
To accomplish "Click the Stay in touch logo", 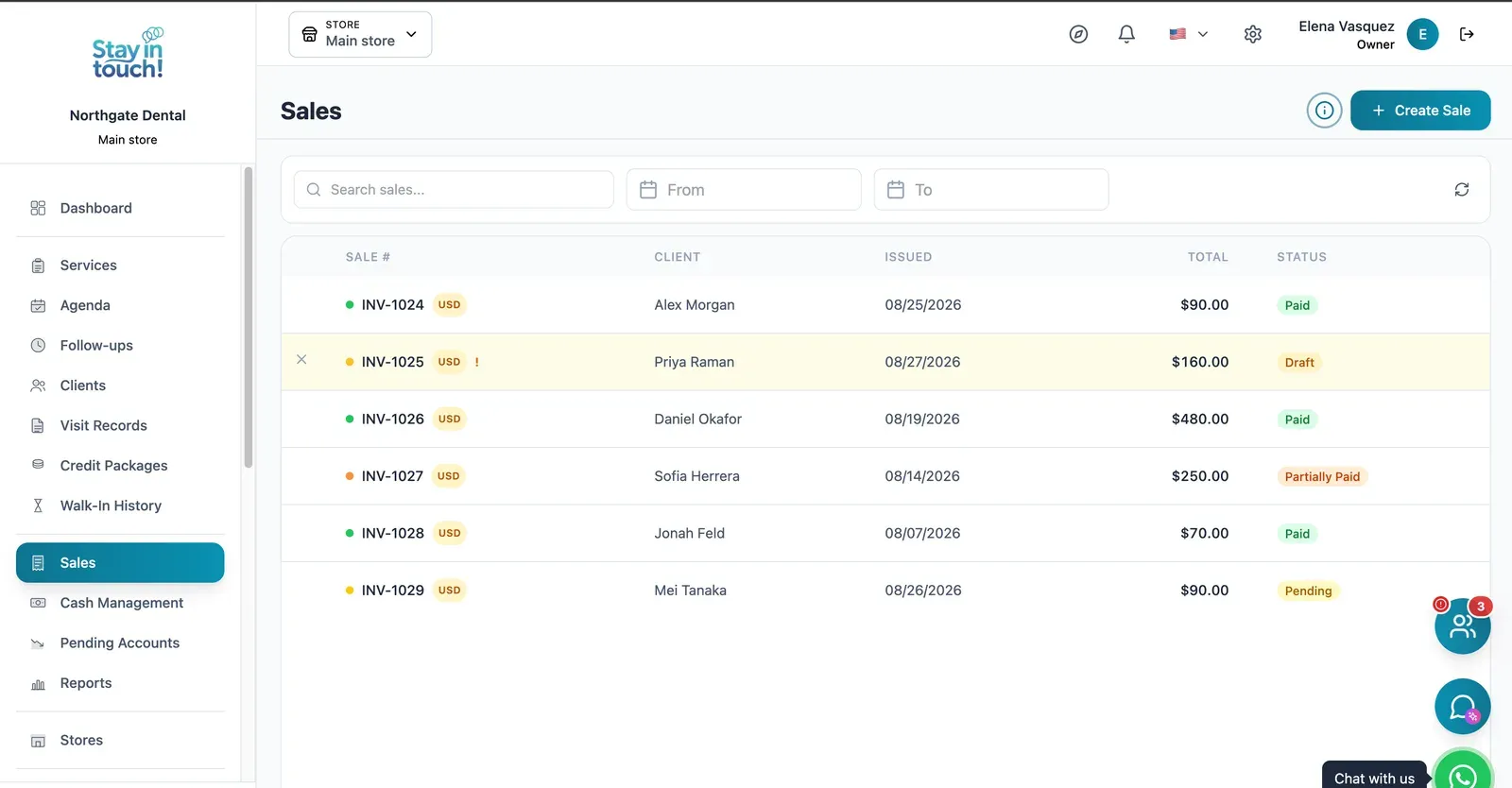I will [x=128, y=55].
